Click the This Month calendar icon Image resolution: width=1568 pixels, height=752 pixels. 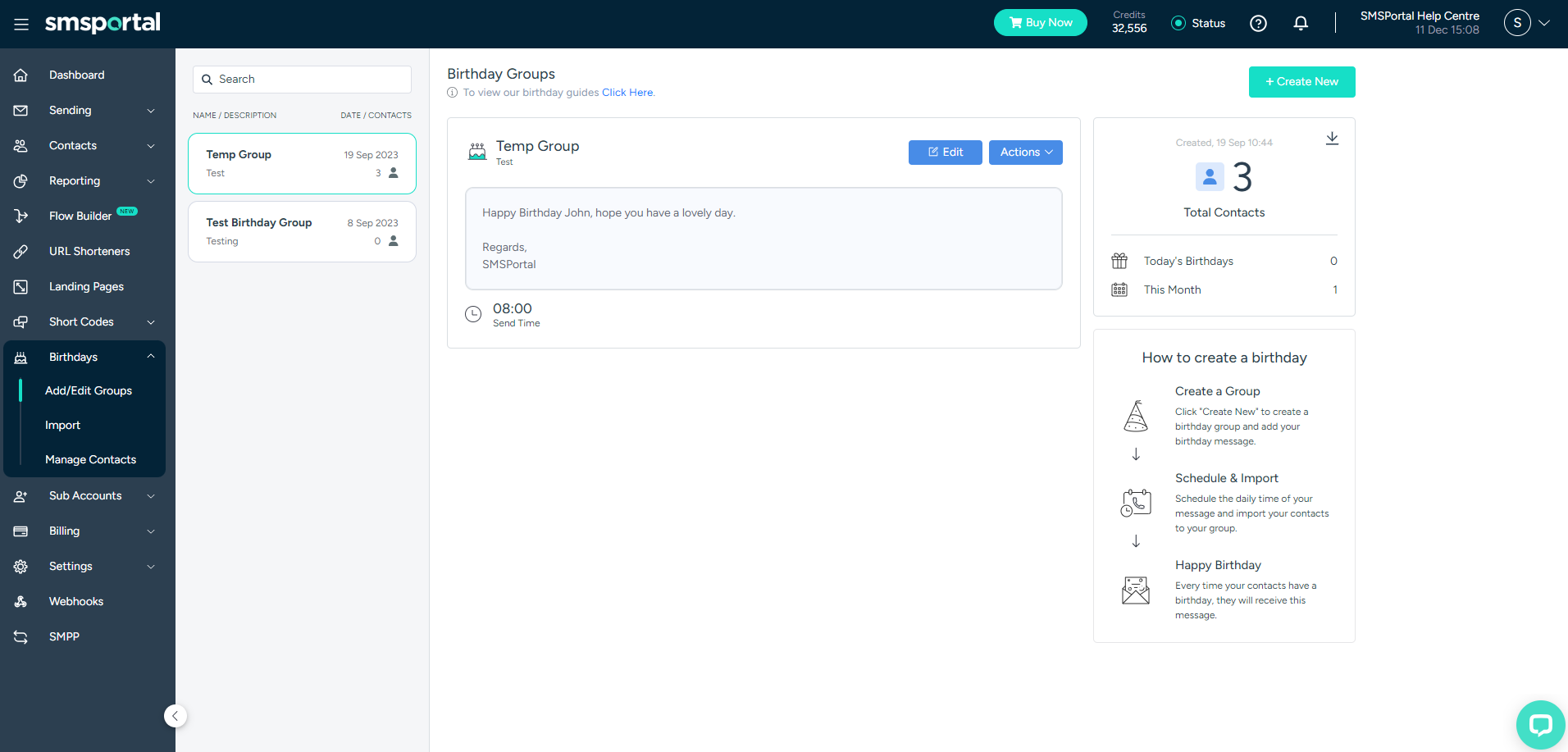click(x=1119, y=289)
